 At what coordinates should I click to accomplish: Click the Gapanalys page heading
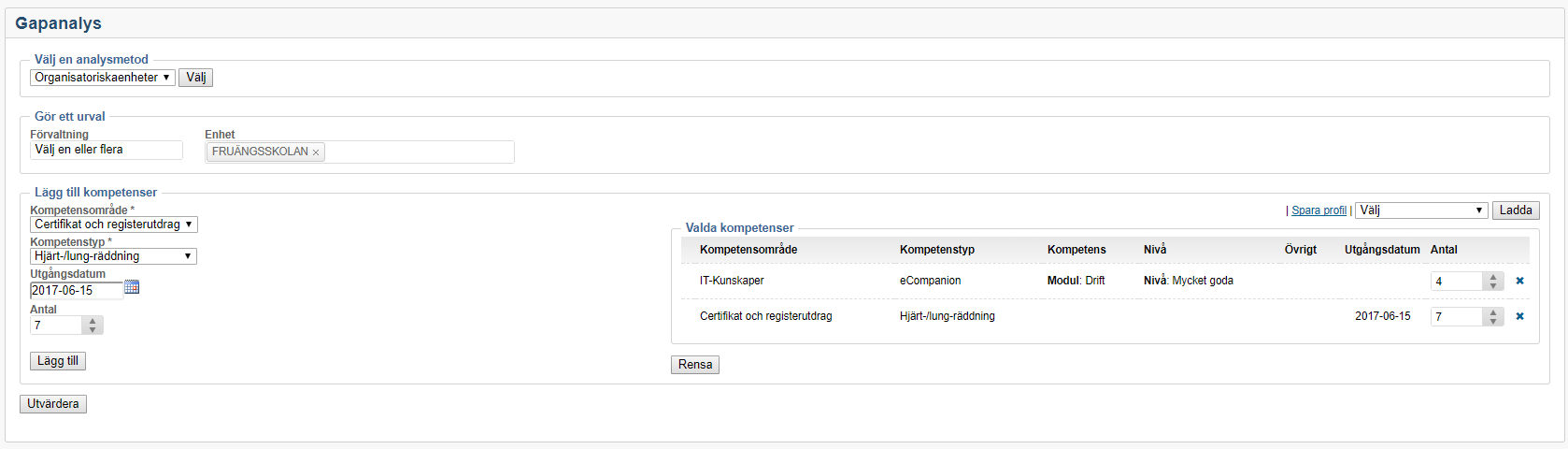(58, 23)
